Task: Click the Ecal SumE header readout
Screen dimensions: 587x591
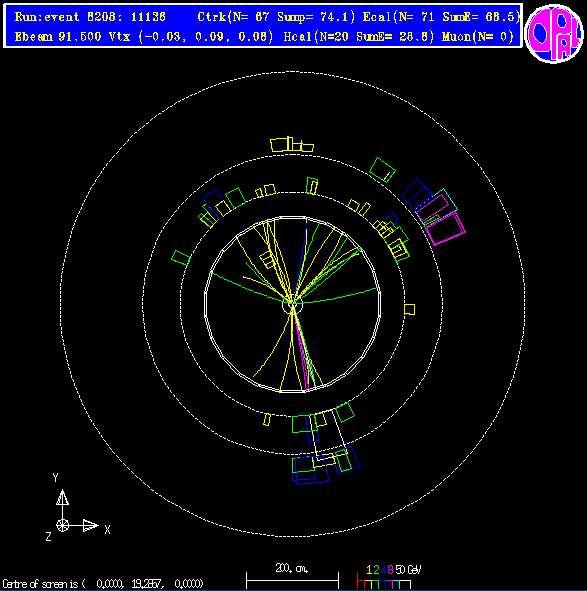Action: (x=441, y=17)
